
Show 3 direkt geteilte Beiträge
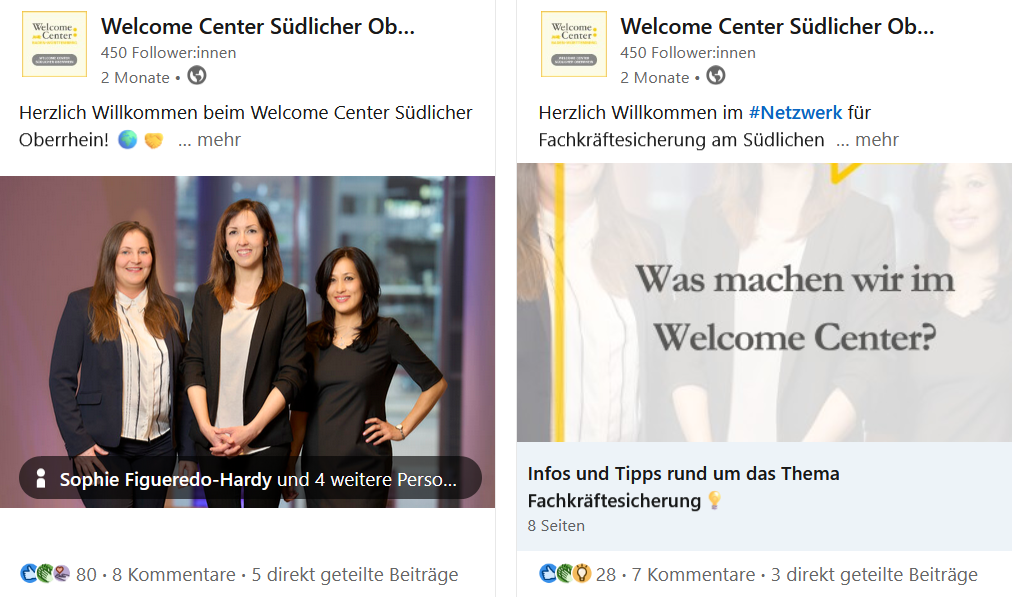(874, 574)
